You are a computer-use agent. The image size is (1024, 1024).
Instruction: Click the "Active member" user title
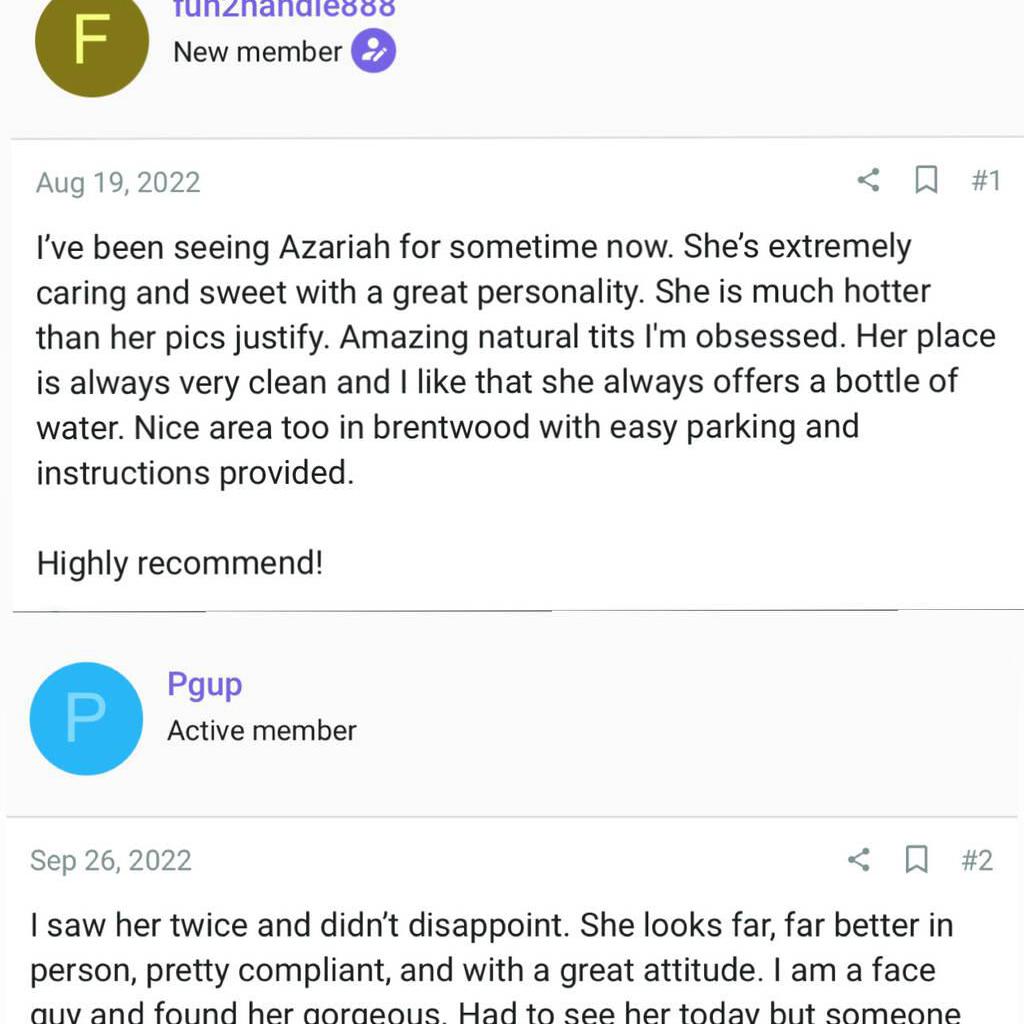[x=261, y=731]
